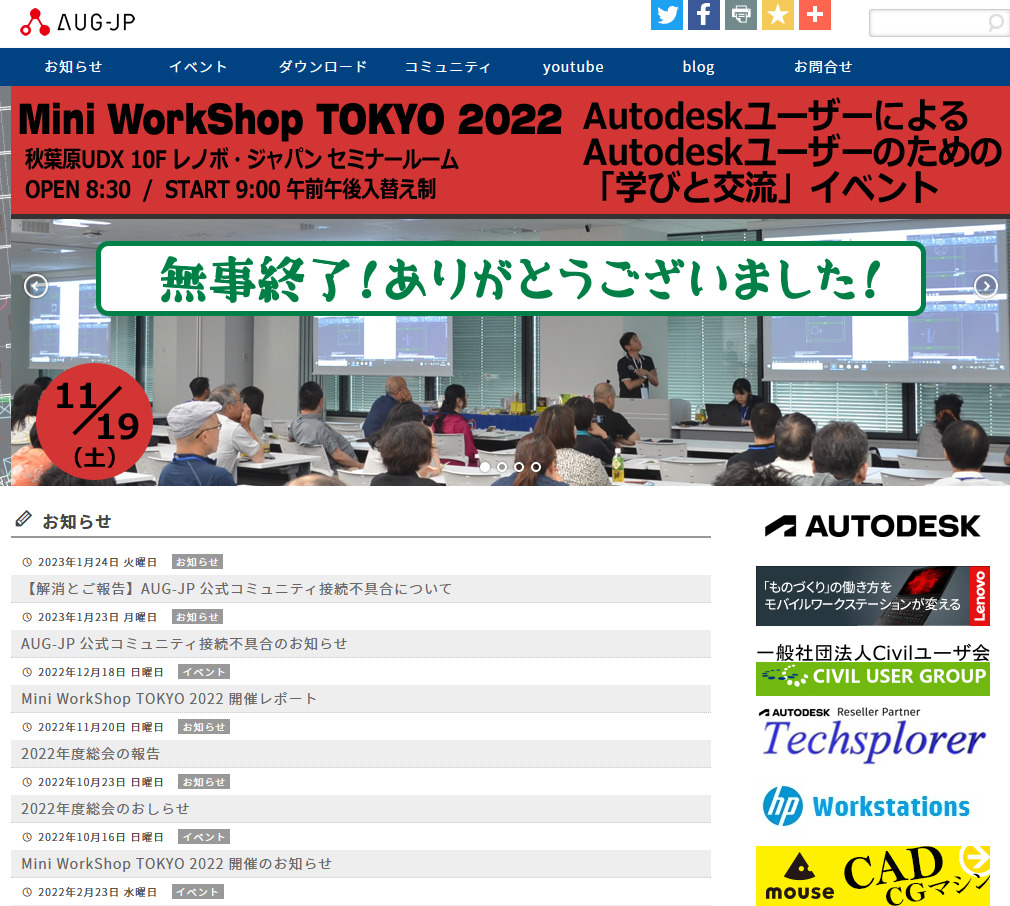The width and height of the screenshot is (1010, 906).
Task: Open the ダウンロード navigation menu
Action: coord(323,67)
